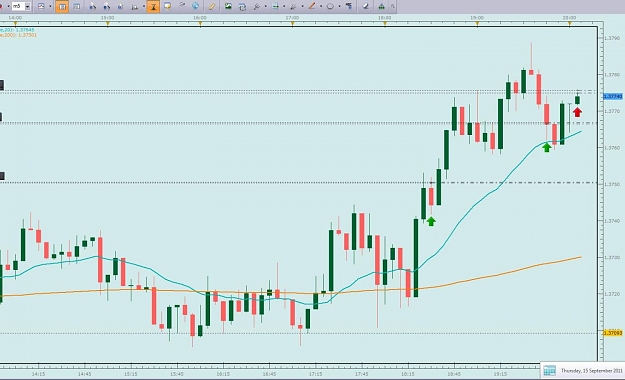Select the orange trend line drawing tool

tap(312, 6)
